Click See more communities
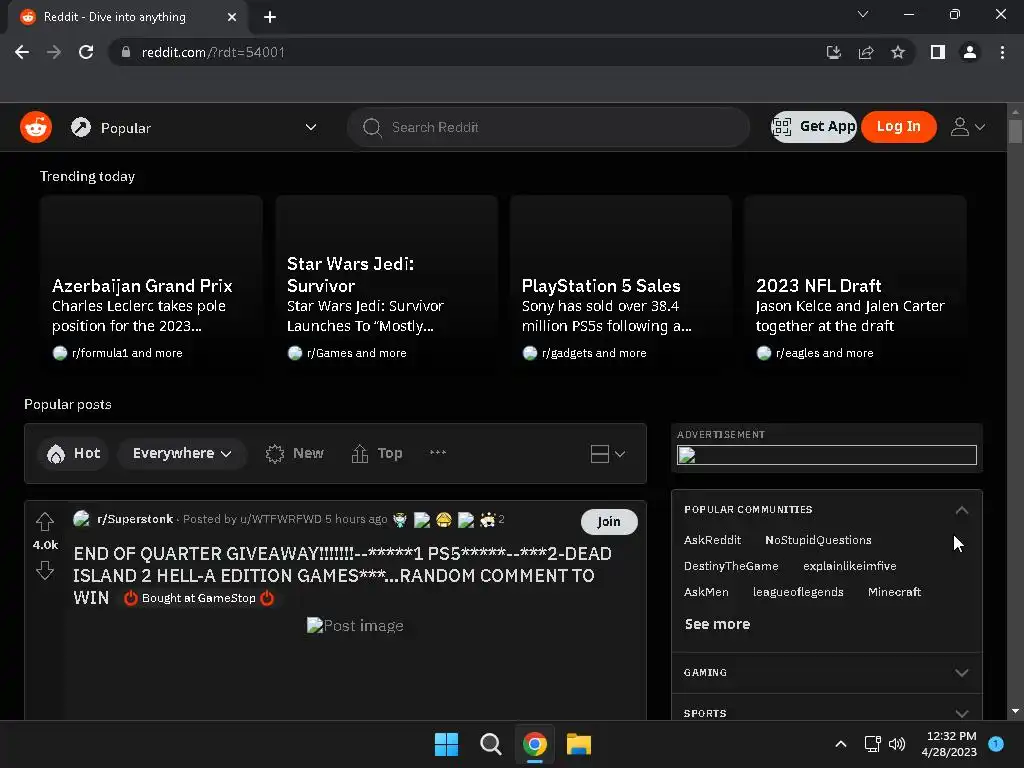 (717, 624)
